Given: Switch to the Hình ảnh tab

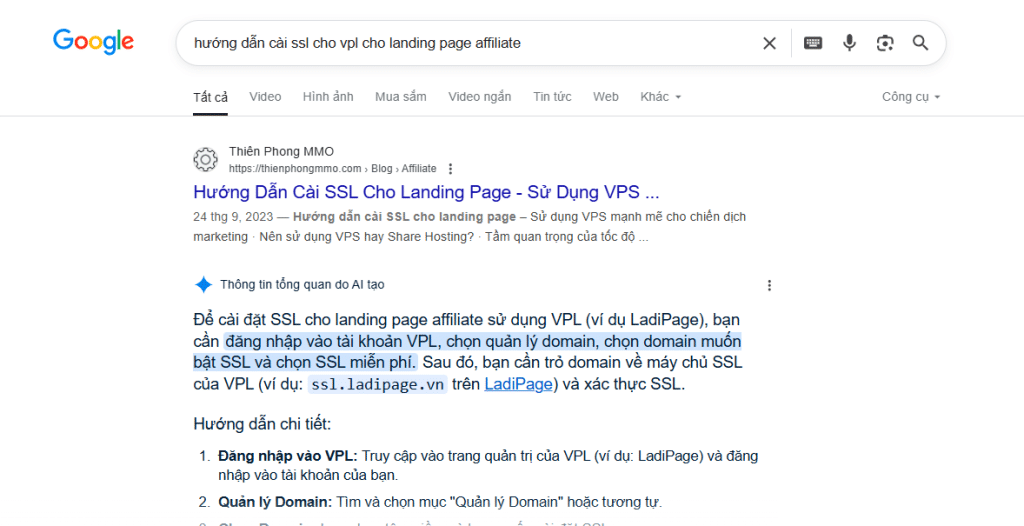Looking at the screenshot, I should pyautogui.click(x=328, y=97).
